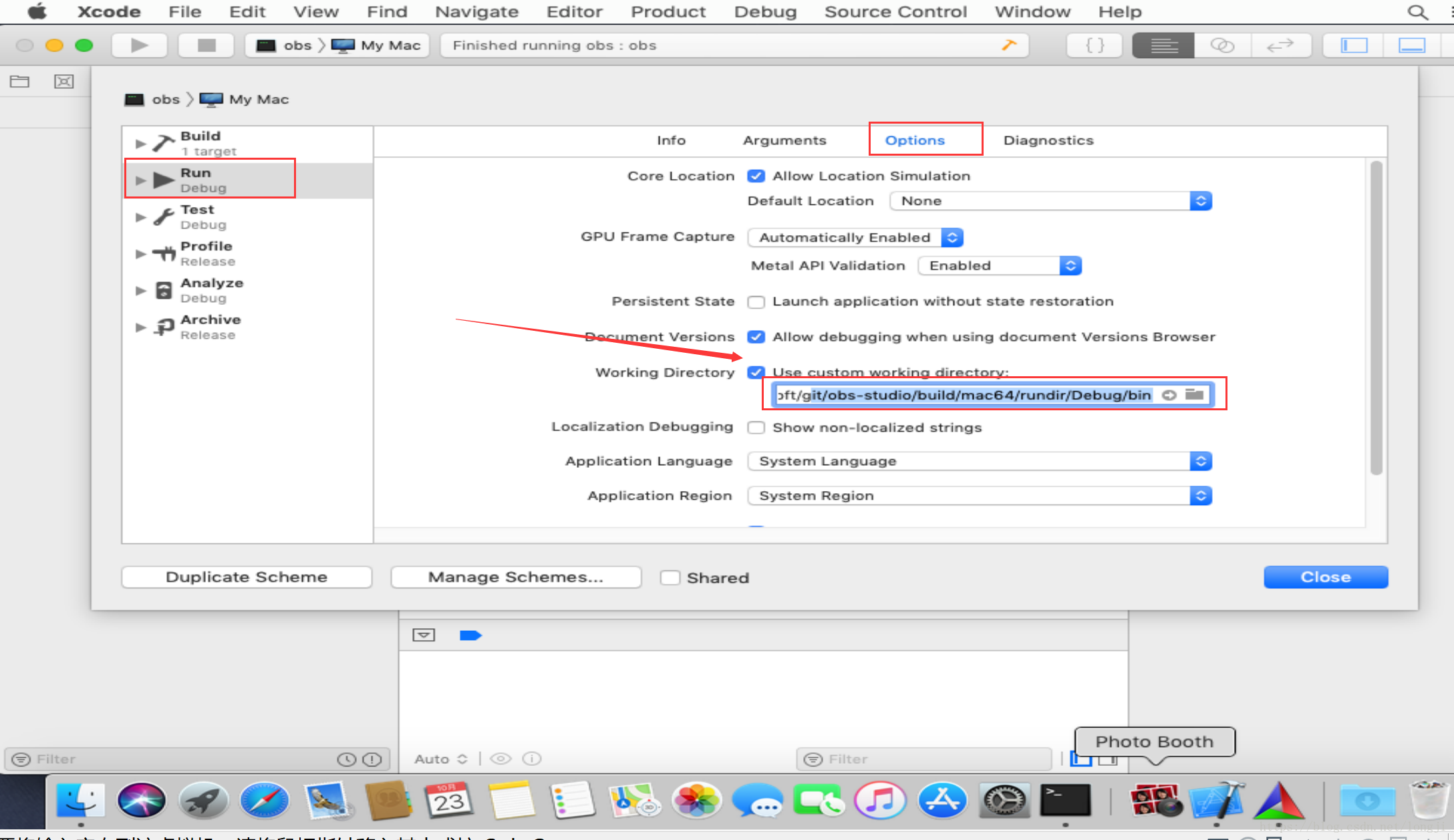Viewport: 1454px width, 840px height.
Task: Select the Analyze Debug scheme action
Action: tap(247, 291)
